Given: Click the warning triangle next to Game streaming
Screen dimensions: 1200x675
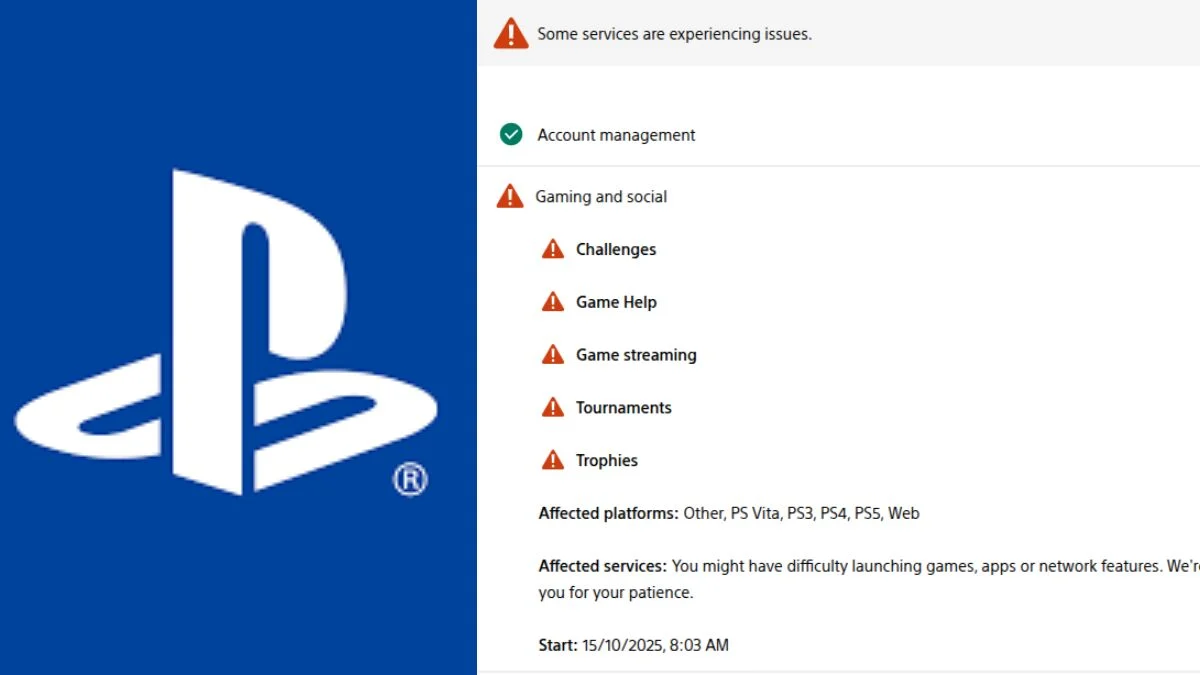Looking at the screenshot, I should 551,353.
